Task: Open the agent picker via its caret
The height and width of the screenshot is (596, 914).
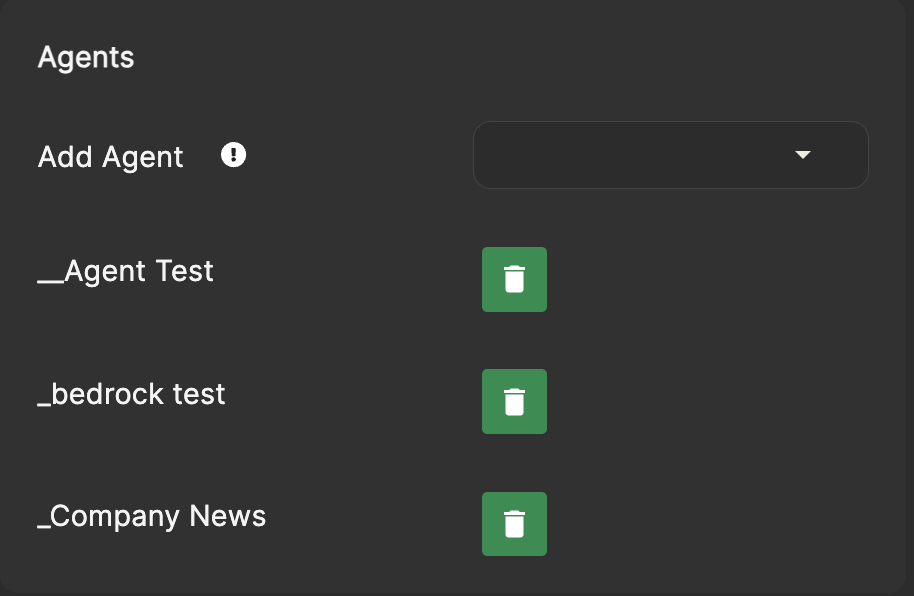Action: (x=801, y=155)
